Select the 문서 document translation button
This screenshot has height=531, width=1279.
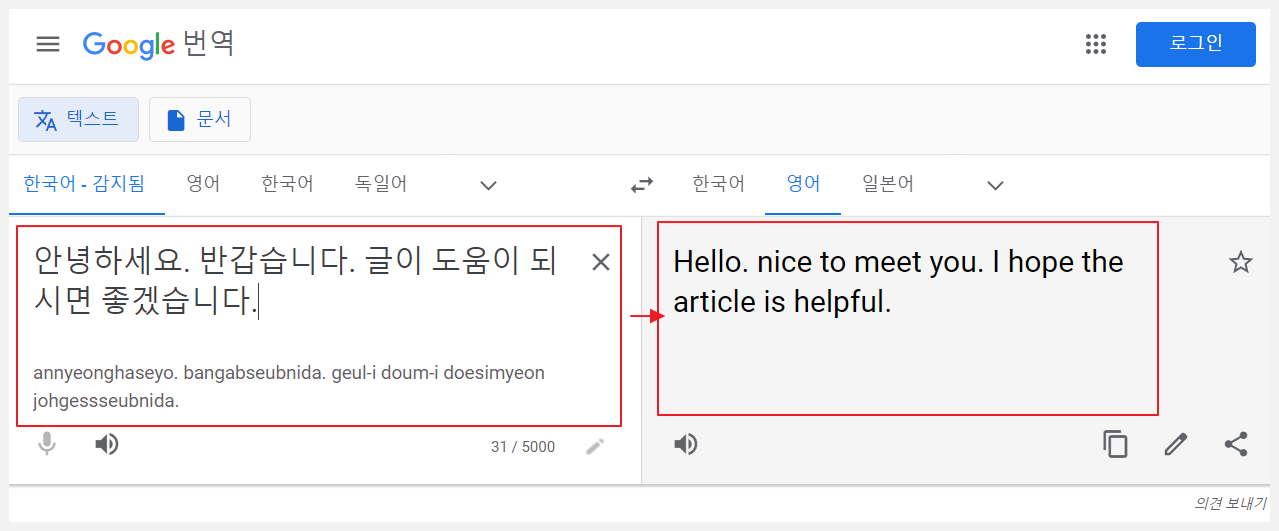click(199, 120)
